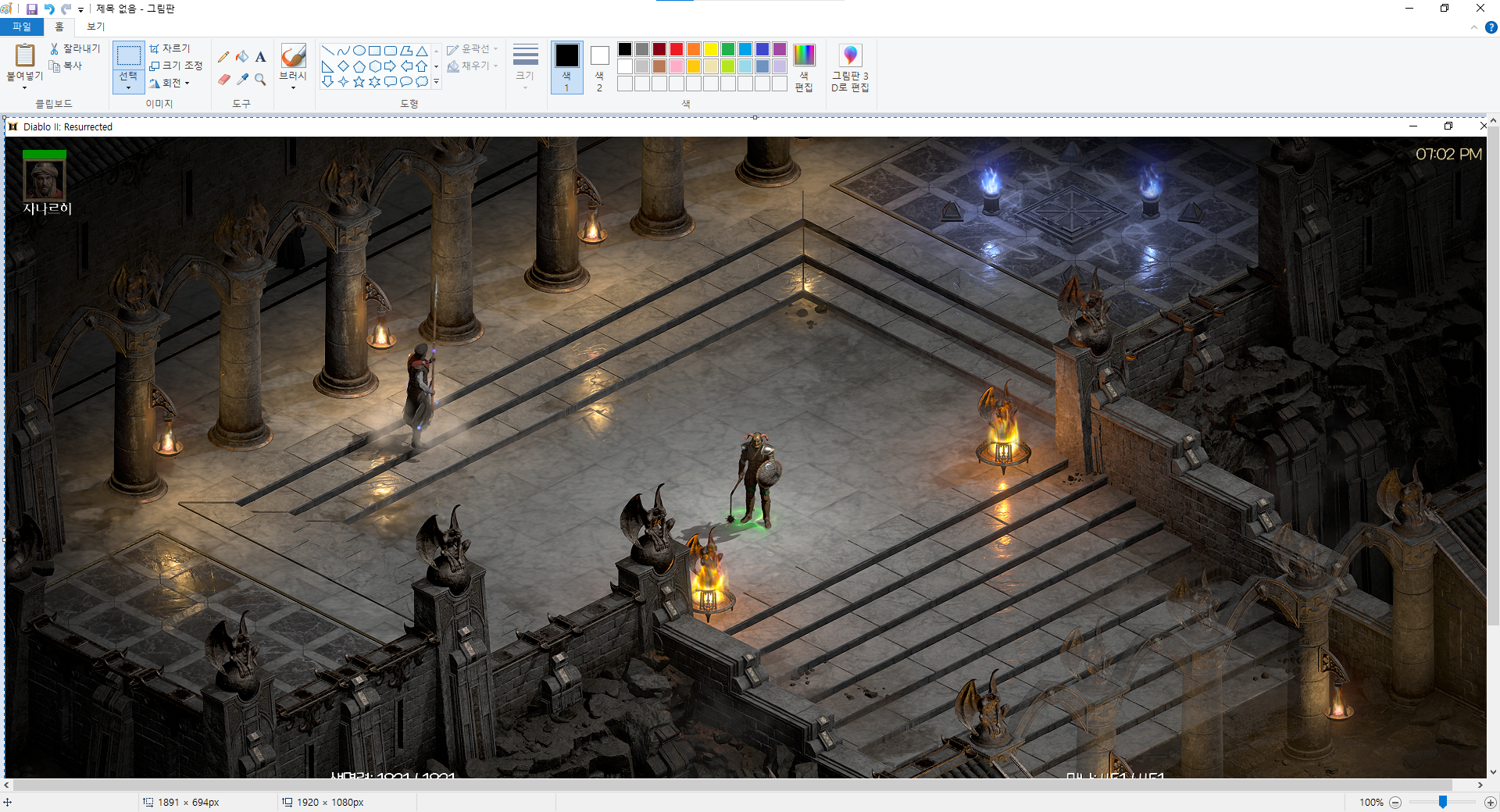The height and width of the screenshot is (812, 1500).
Task: Select the Curve shape
Action: tap(344, 50)
